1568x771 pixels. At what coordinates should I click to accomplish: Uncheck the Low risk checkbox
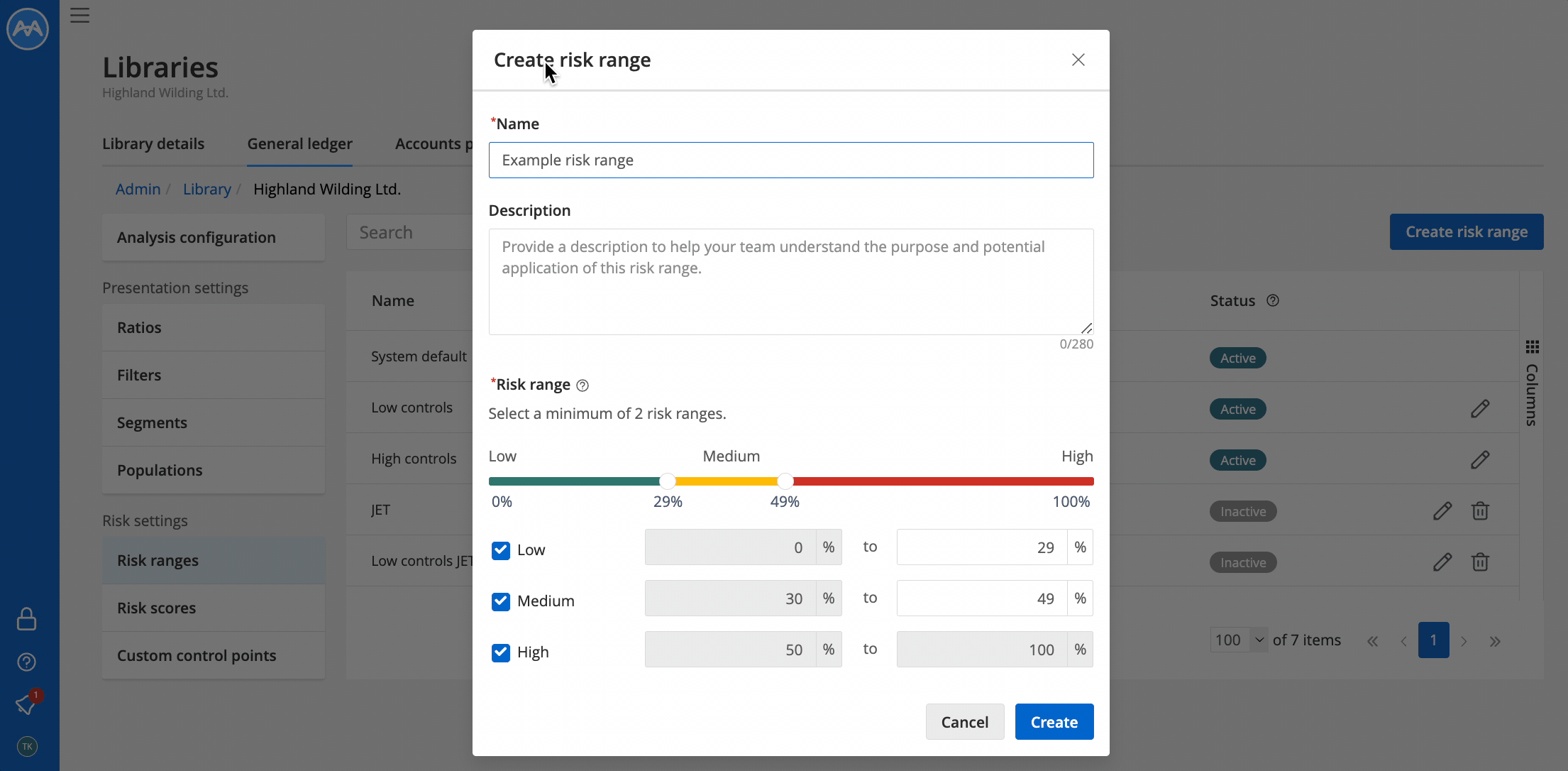(501, 550)
